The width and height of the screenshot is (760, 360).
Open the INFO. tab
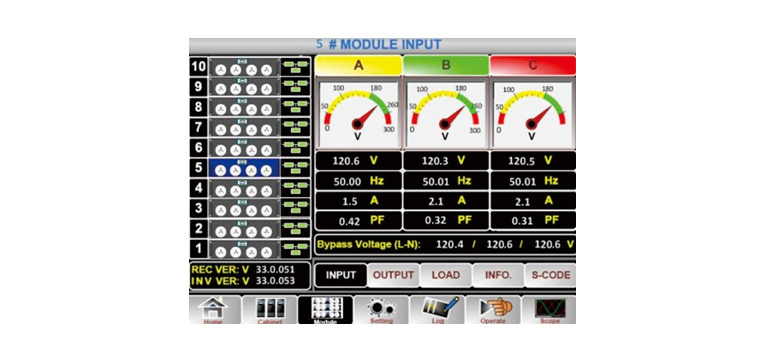click(x=498, y=275)
